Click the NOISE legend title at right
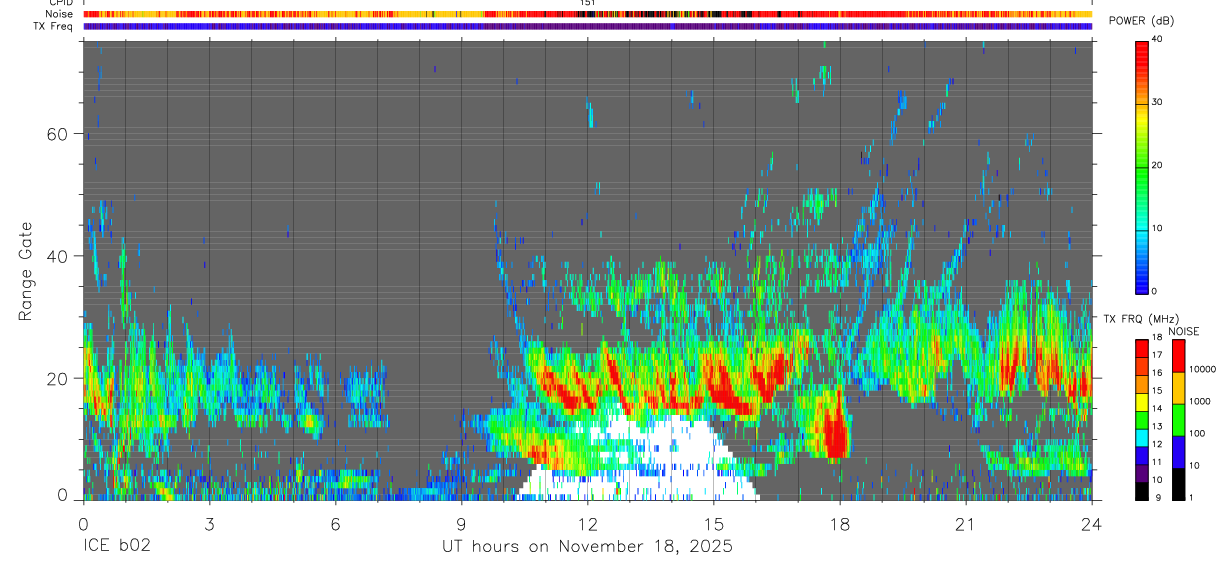Image resolution: width=1228 pixels, height=567 pixels. pyautogui.click(x=1183, y=331)
